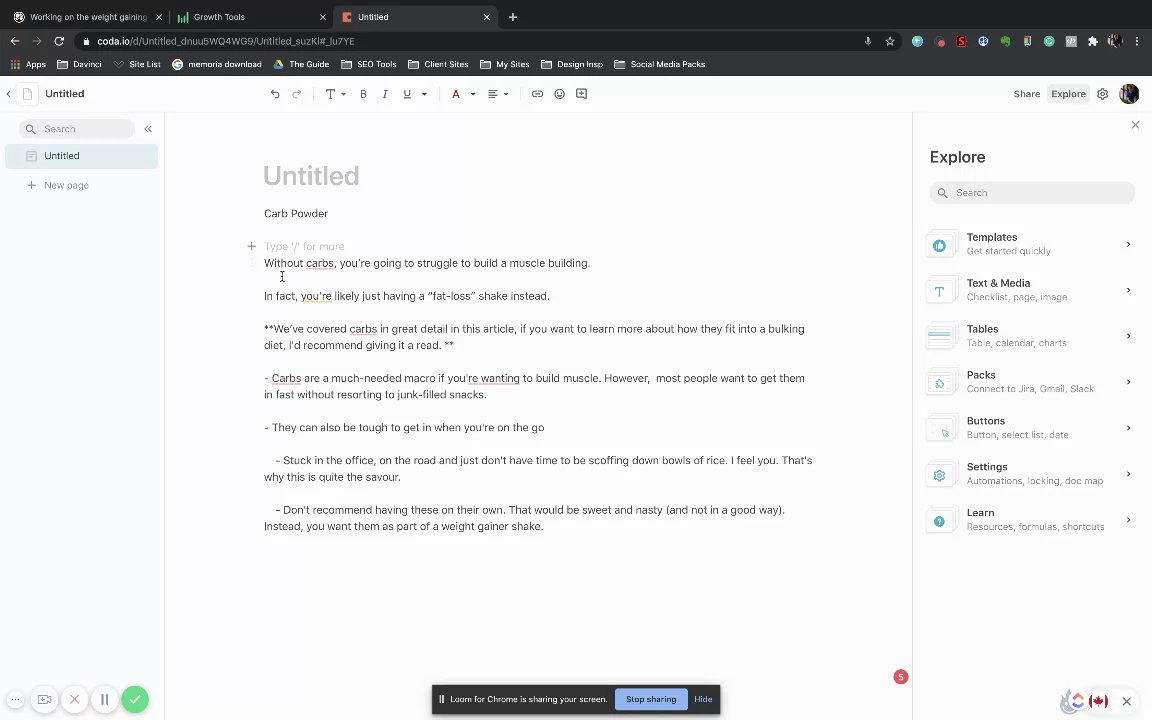Open The Guide bookmark
1152x720 pixels.
[x=301, y=64]
